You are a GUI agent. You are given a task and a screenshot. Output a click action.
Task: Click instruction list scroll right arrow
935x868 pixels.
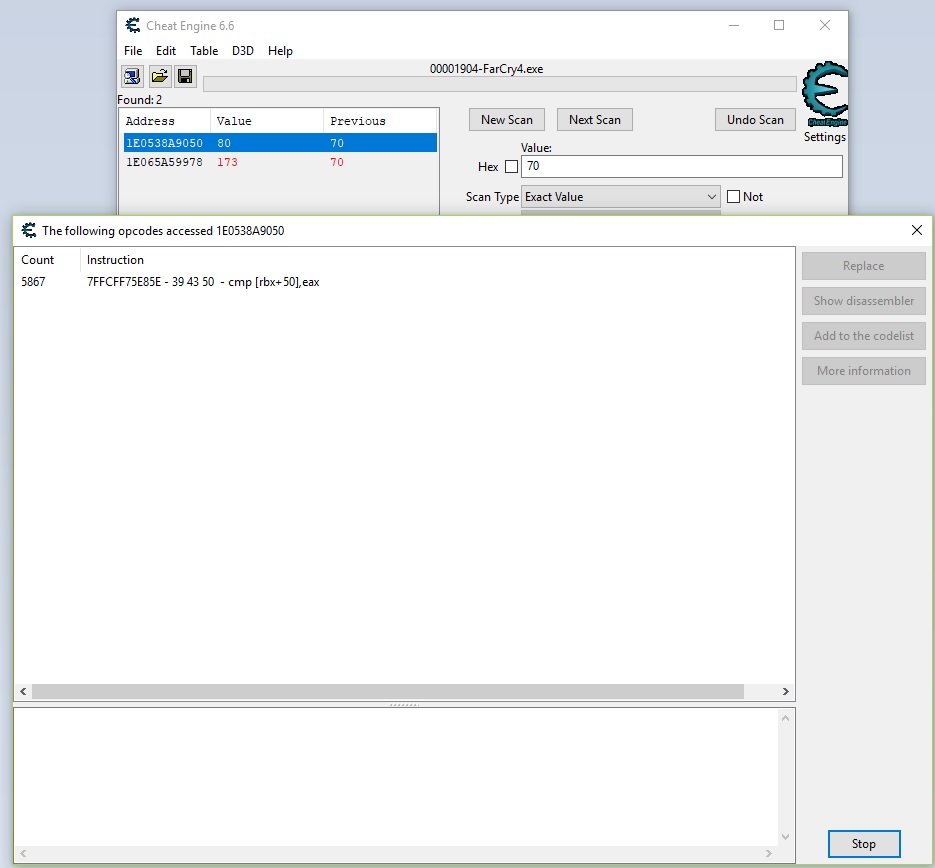coord(785,692)
